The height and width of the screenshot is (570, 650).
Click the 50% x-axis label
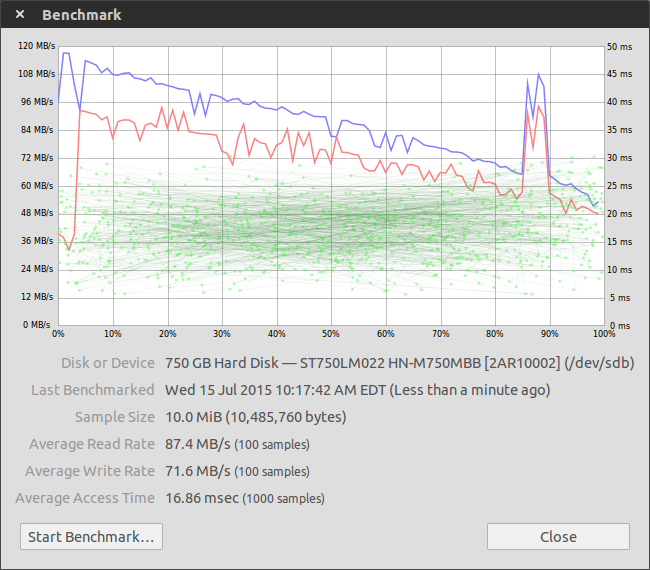pos(330,334)
